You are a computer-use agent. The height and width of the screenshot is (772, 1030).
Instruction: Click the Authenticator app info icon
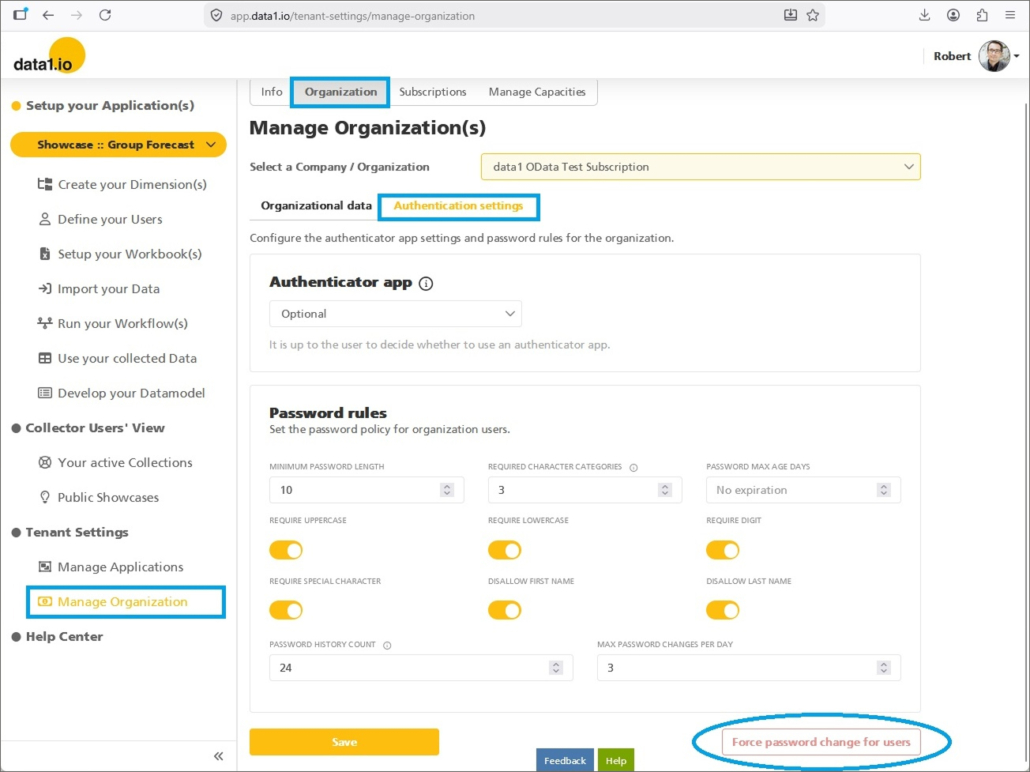[x=426, y=283]
